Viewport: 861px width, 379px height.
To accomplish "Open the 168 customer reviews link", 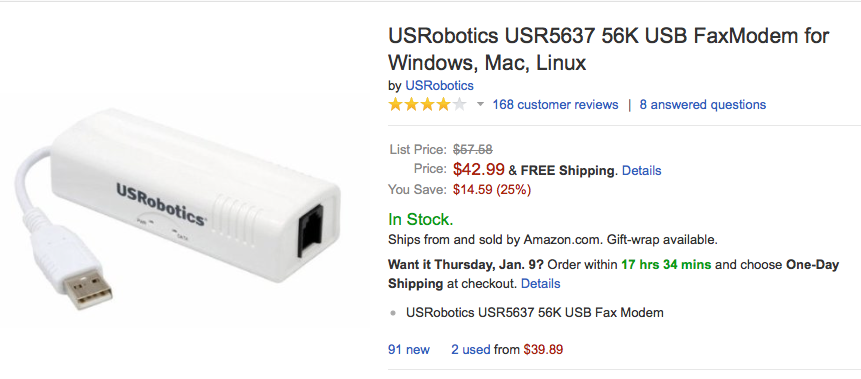I will click(555, 104).
